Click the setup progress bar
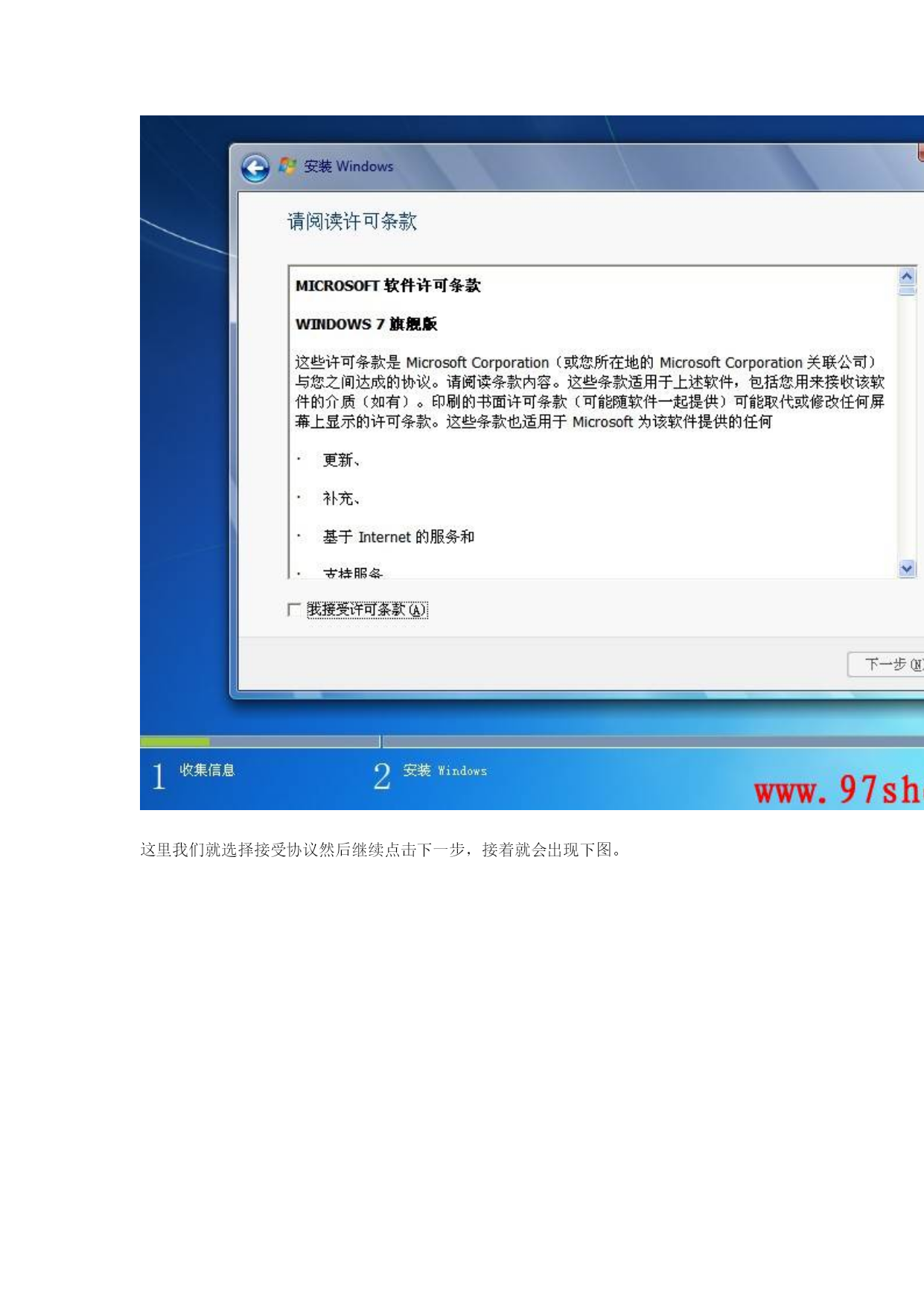The image size is (924, 1306). coord(532,742)
